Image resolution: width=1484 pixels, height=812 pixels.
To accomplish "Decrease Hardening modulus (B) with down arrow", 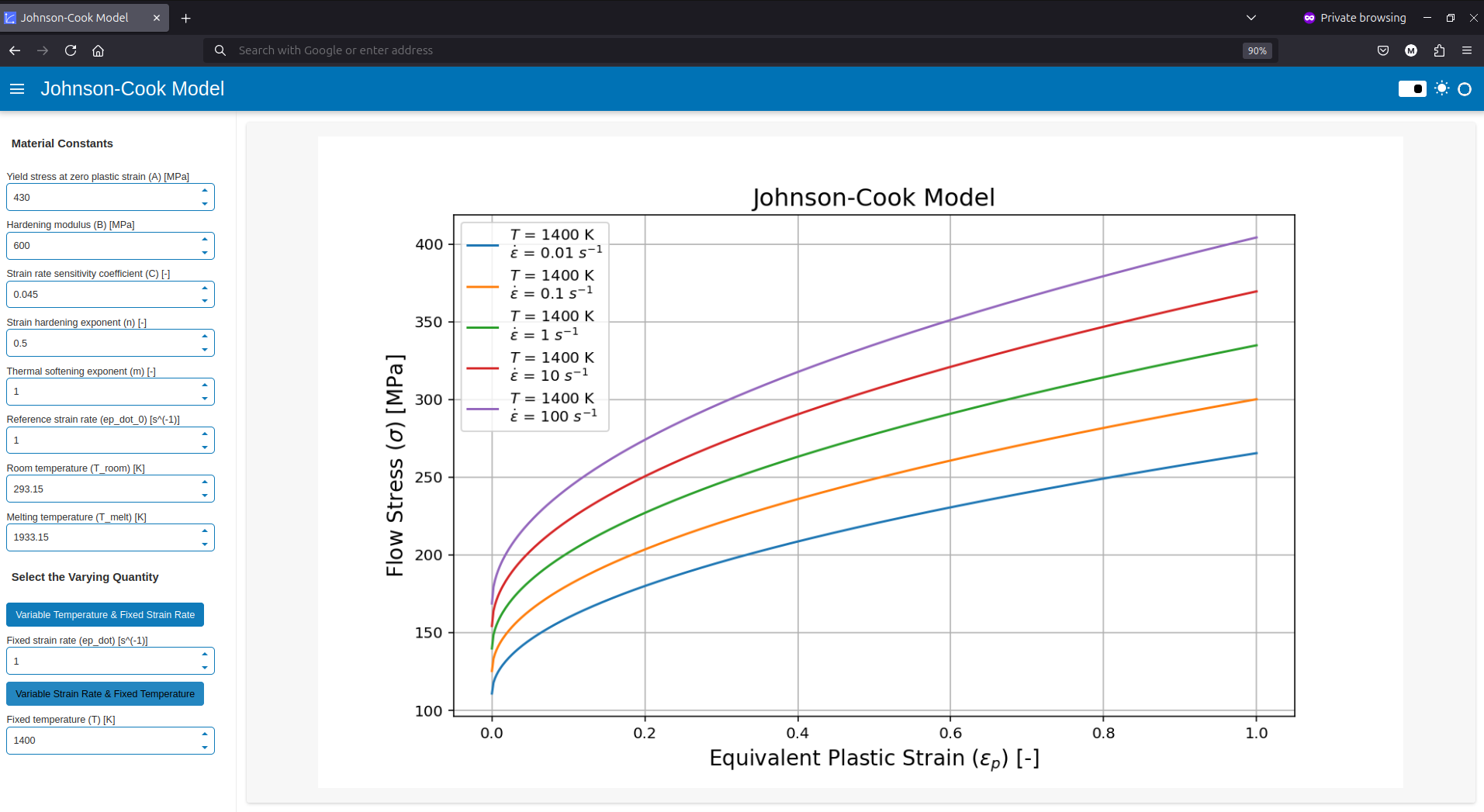I will (205, 253).
